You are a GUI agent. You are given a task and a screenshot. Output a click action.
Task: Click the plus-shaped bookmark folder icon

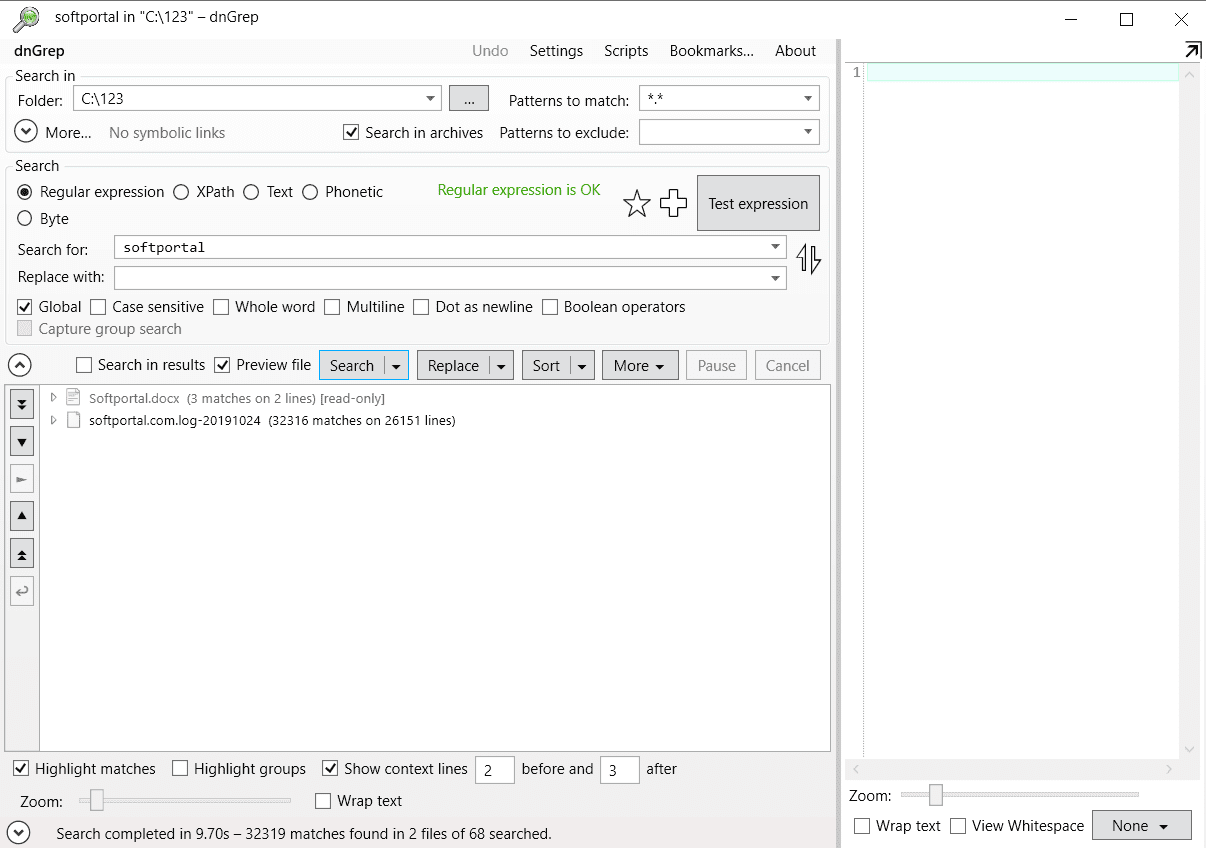tap(674, 204)
